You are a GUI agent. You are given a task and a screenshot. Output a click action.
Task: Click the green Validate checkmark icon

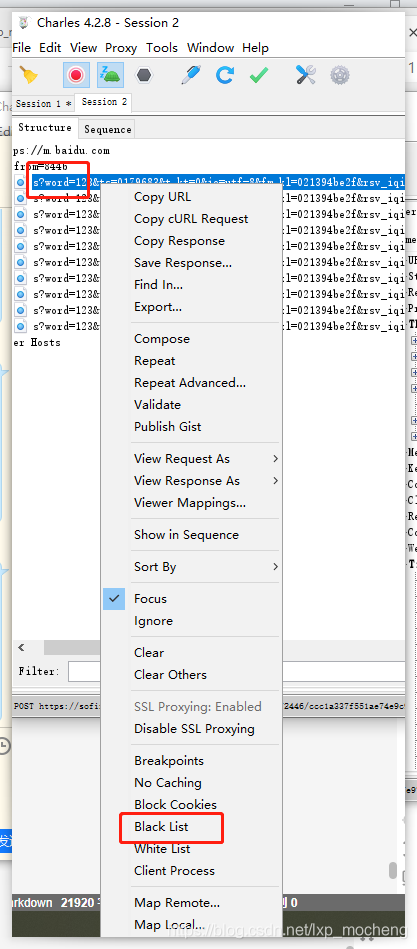tap(259, 75)
